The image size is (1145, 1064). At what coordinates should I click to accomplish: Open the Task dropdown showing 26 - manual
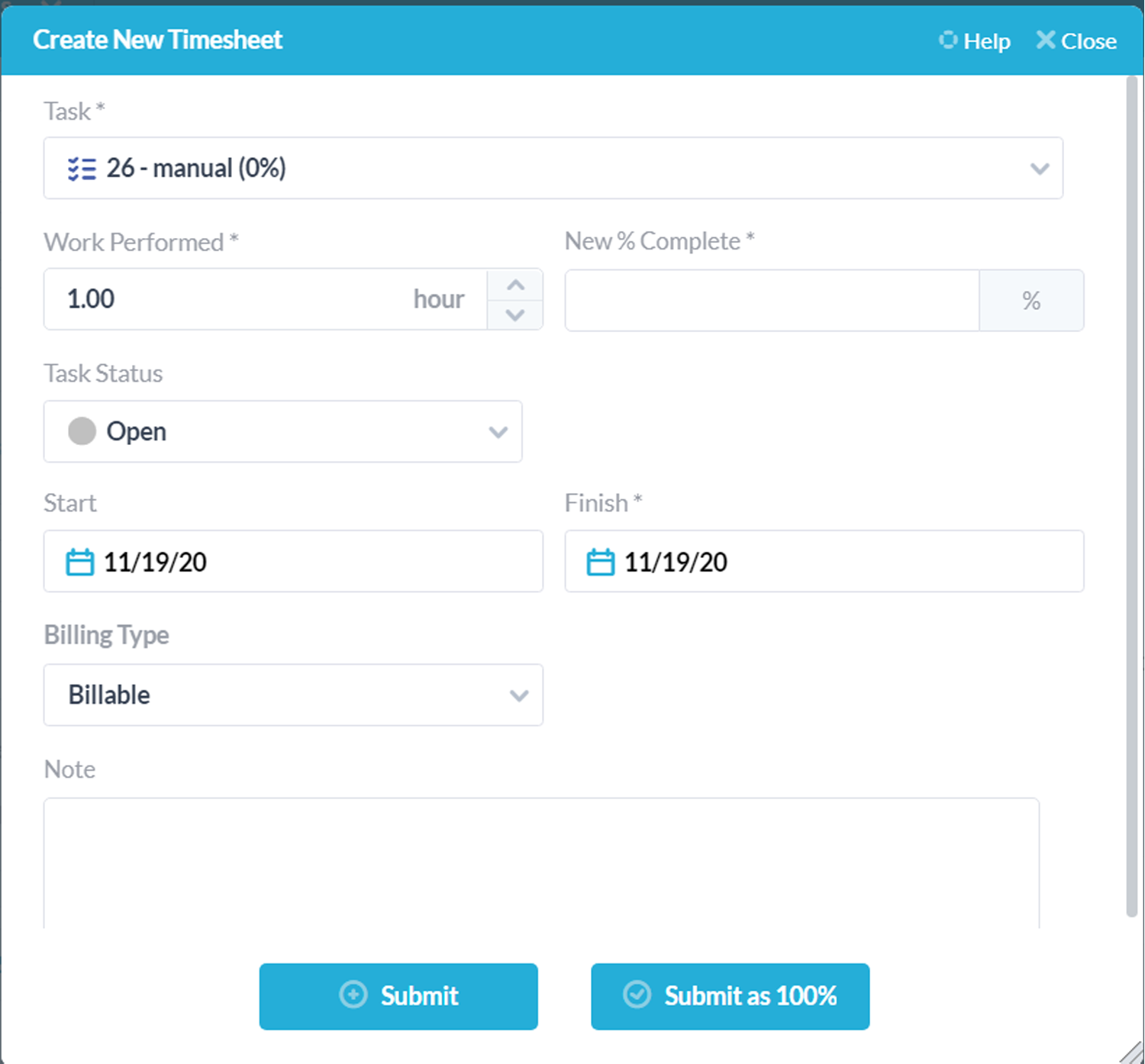pyautogui.click(x=553, y=168)
